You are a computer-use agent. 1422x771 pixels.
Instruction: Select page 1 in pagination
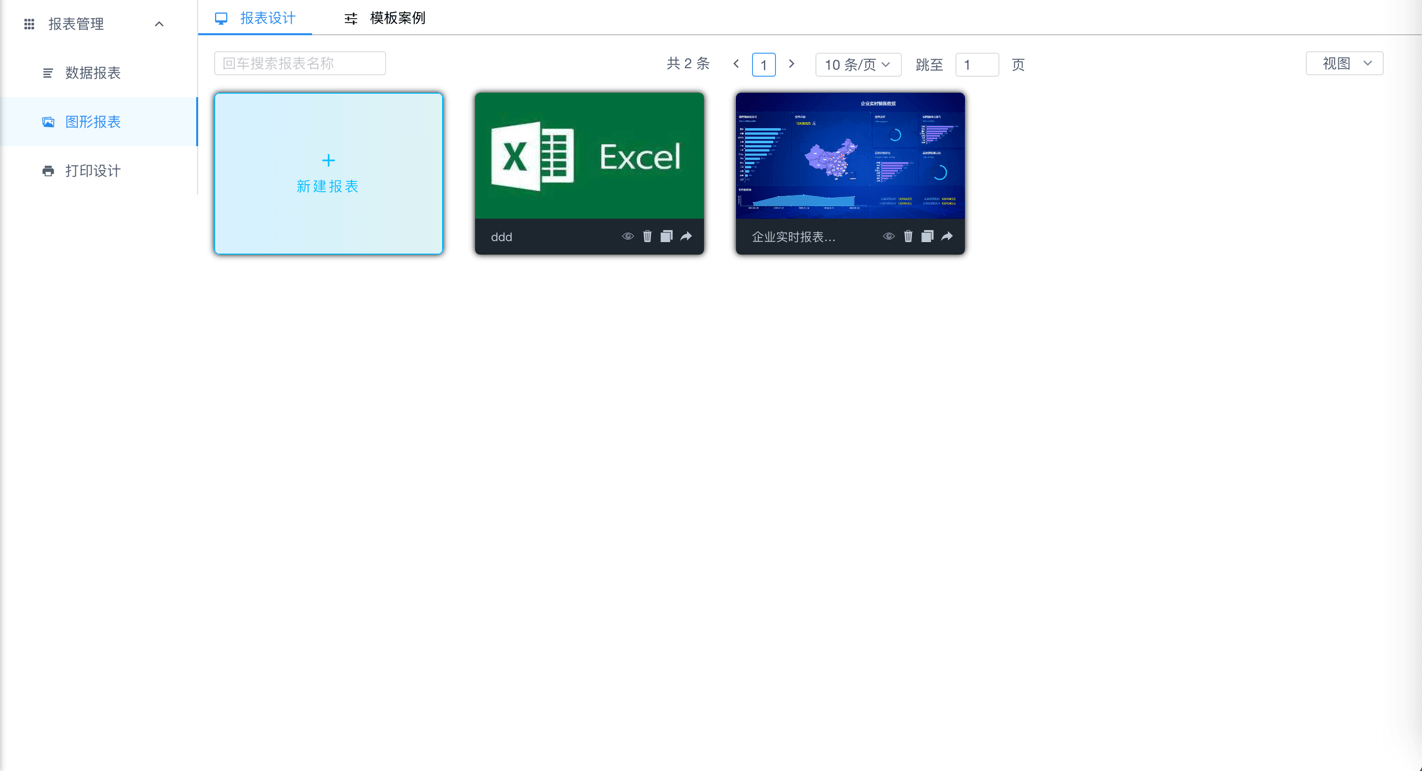point(764,65)
